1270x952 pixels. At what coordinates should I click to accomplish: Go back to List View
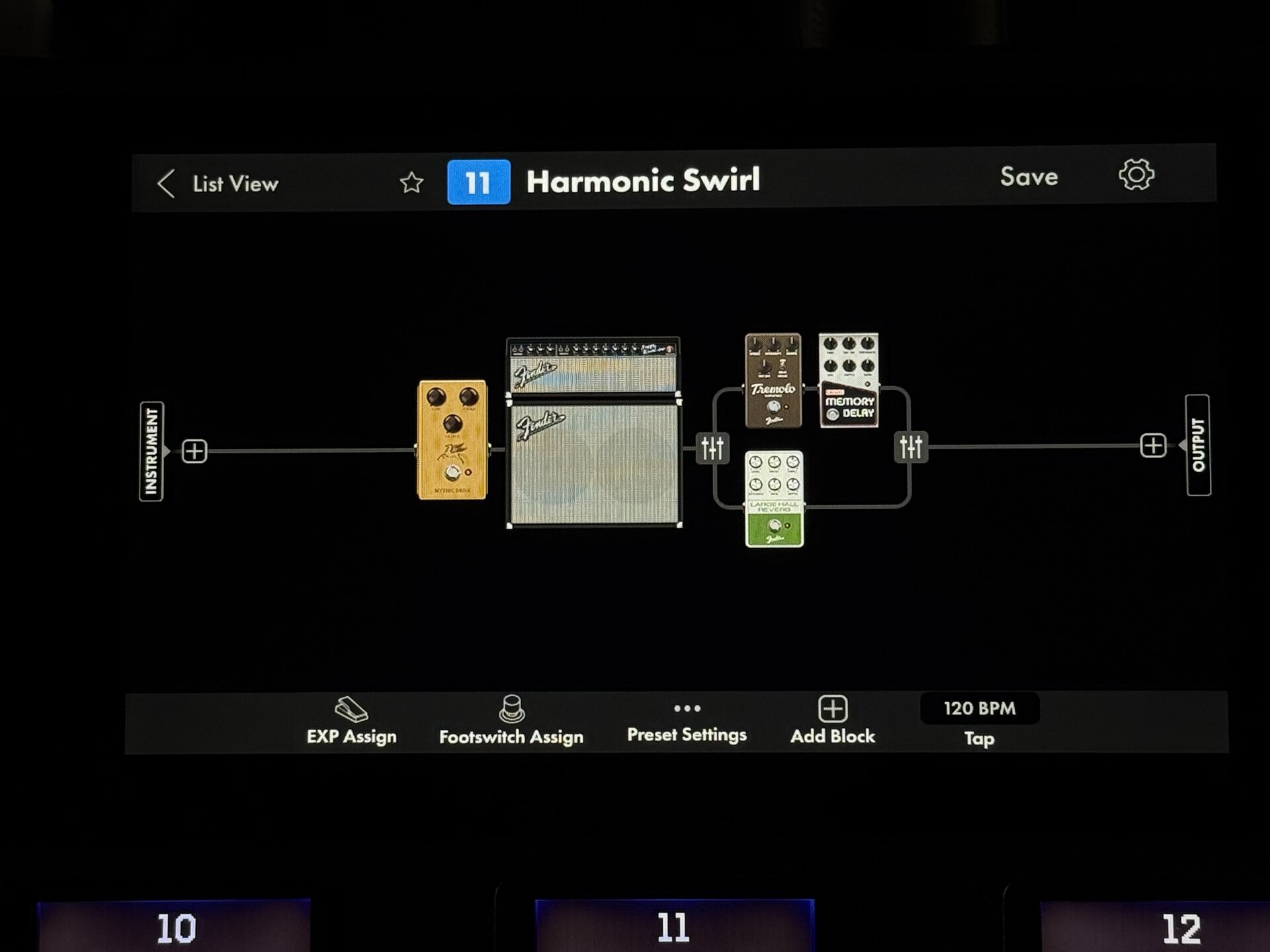[x=218, y=184]
